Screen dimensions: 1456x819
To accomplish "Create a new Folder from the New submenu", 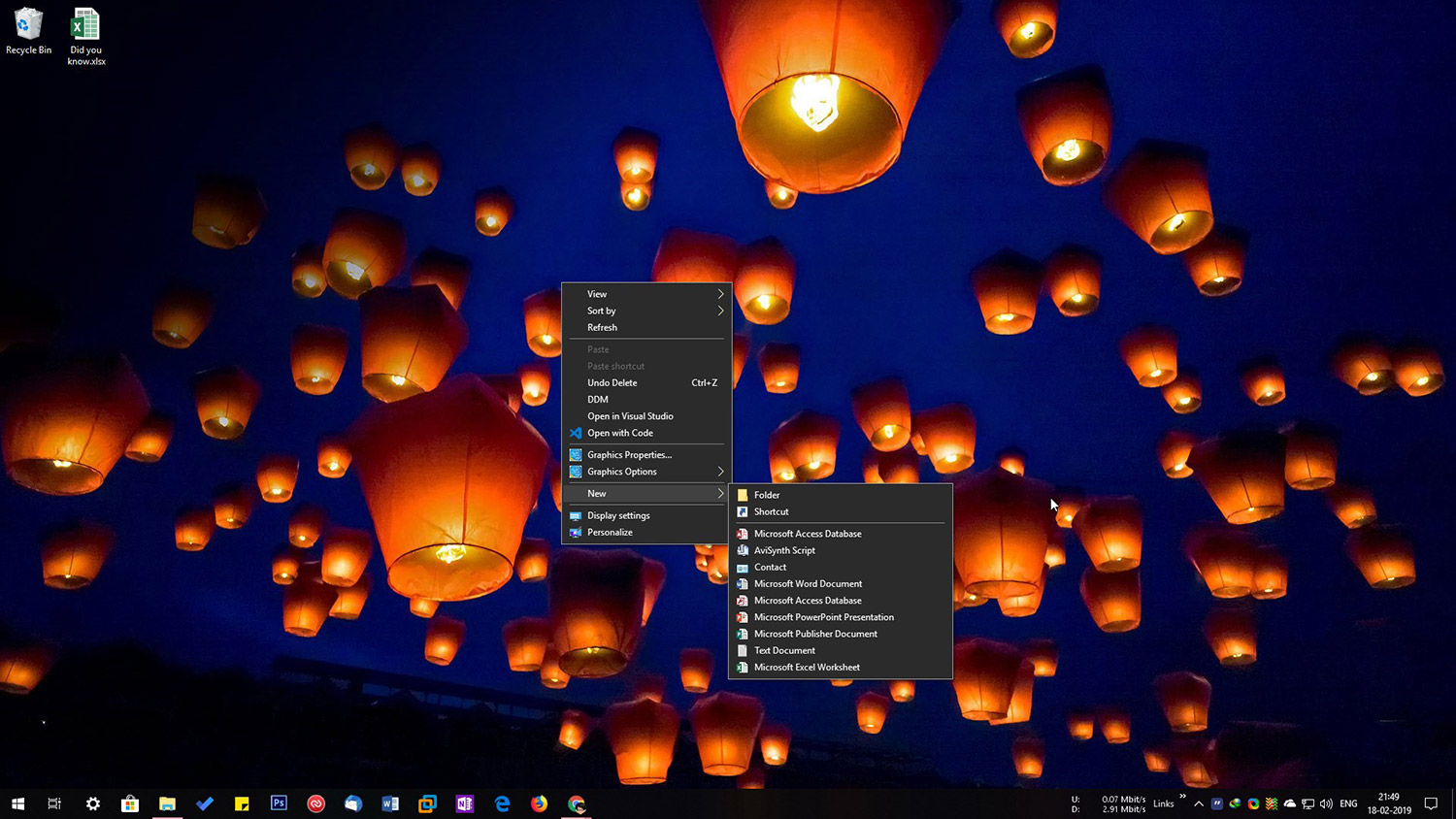I will (x=768, y=494).
